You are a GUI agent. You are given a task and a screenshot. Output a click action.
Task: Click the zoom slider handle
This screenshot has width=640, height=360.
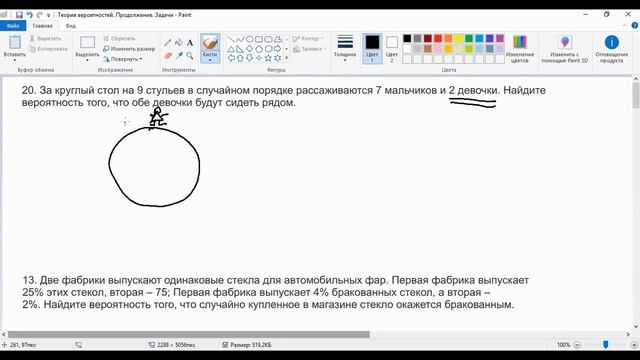pyautogui.click(x=606, y=345)
